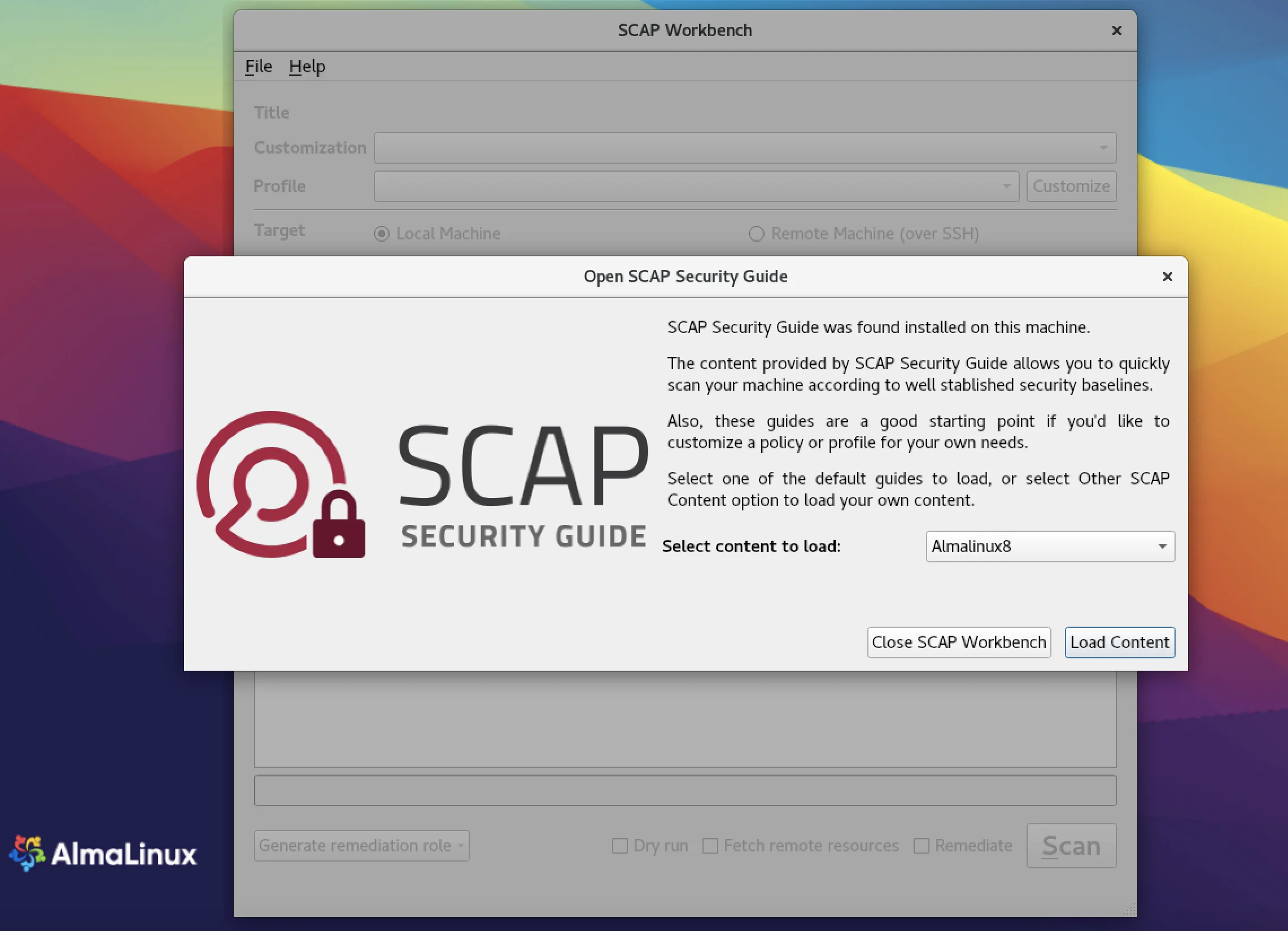Expand the Customization combo box
The image size is (1288, 931).
(745, 148)
